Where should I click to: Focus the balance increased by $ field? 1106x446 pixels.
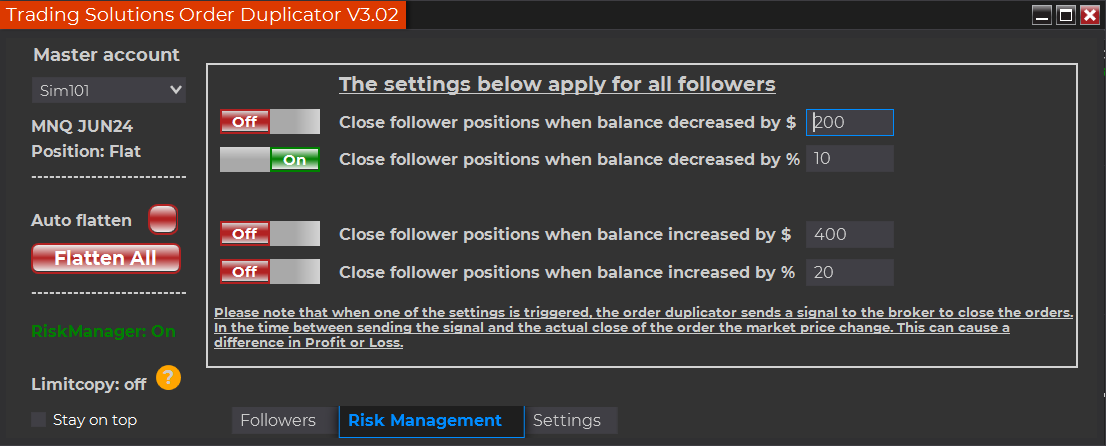coord(849,234)
